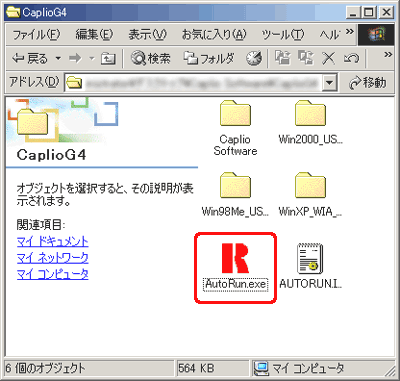Open the Back button history dropdown
Screen dimensions: 400x381
click(x=58, y=59)
